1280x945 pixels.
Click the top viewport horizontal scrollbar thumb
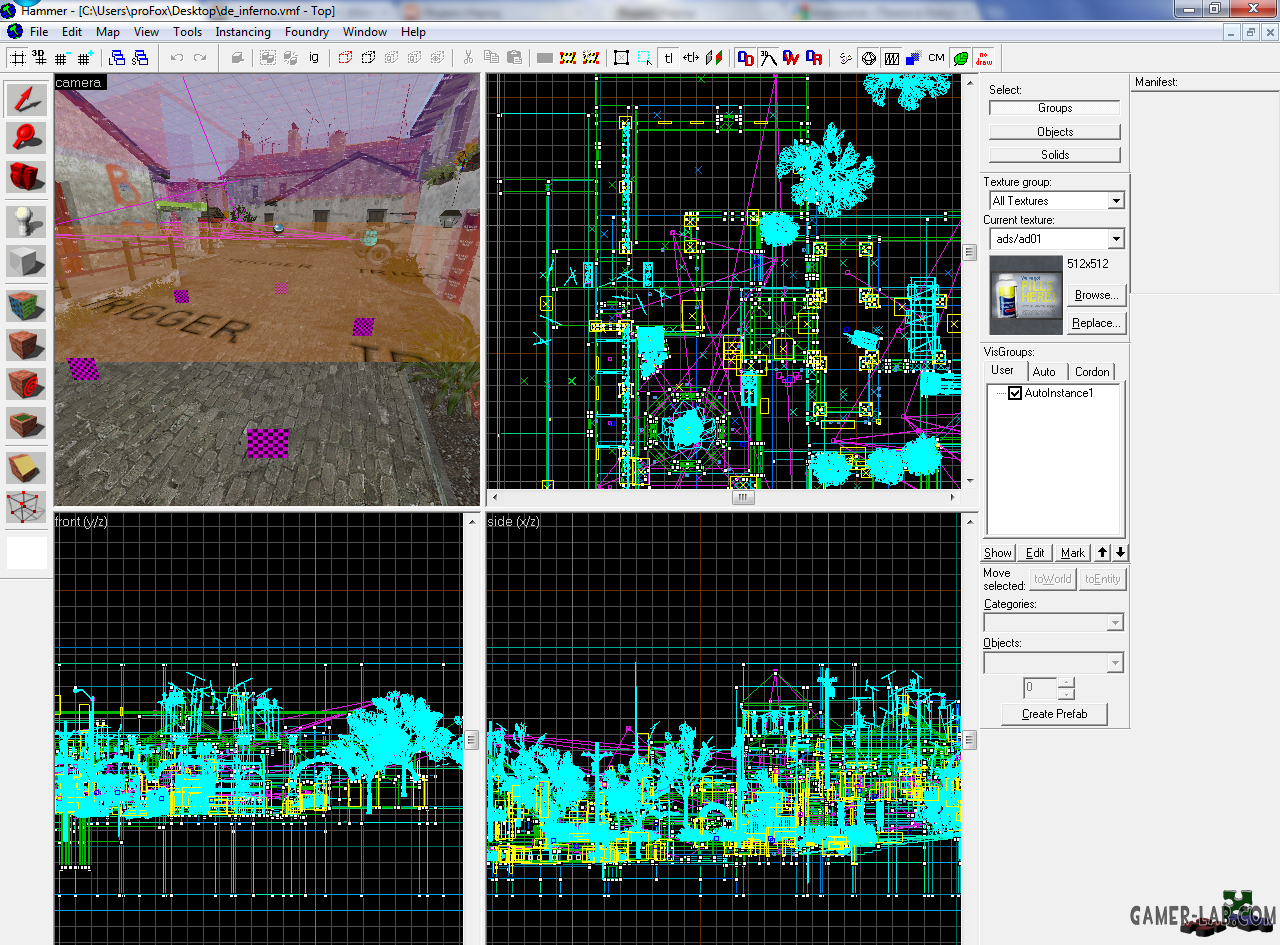[x=743, y=497]
